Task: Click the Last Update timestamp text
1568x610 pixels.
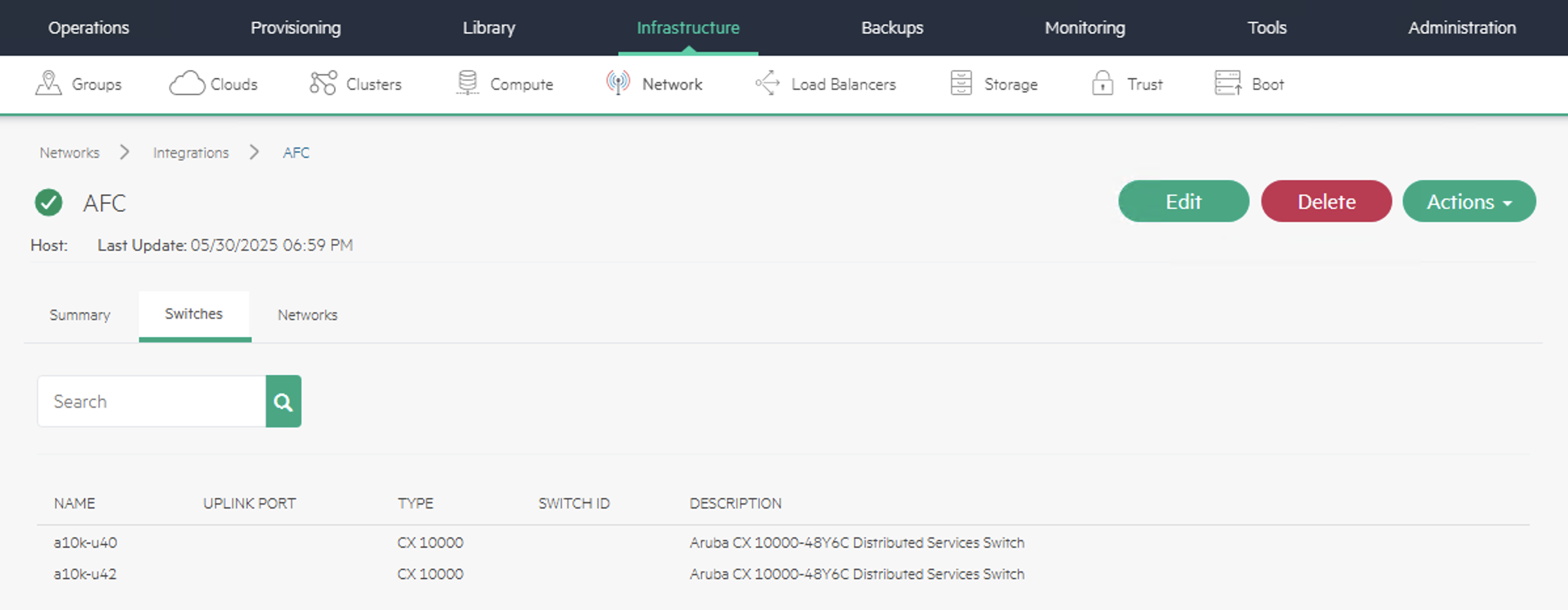Action: pyautogui.click(x=225, y=245)
